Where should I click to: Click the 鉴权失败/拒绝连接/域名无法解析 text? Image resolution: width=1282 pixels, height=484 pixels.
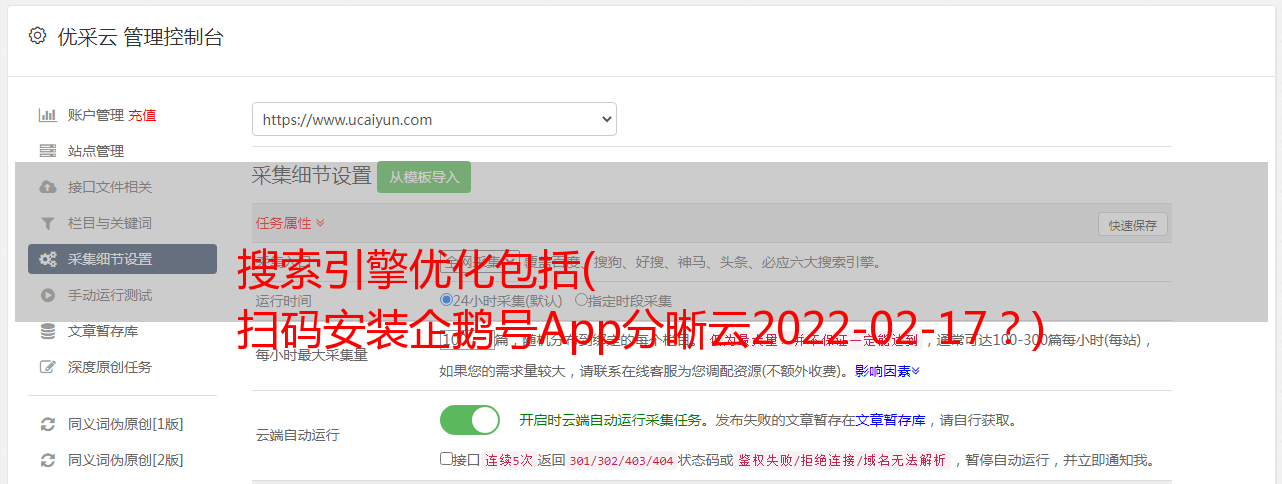point(843,460)
